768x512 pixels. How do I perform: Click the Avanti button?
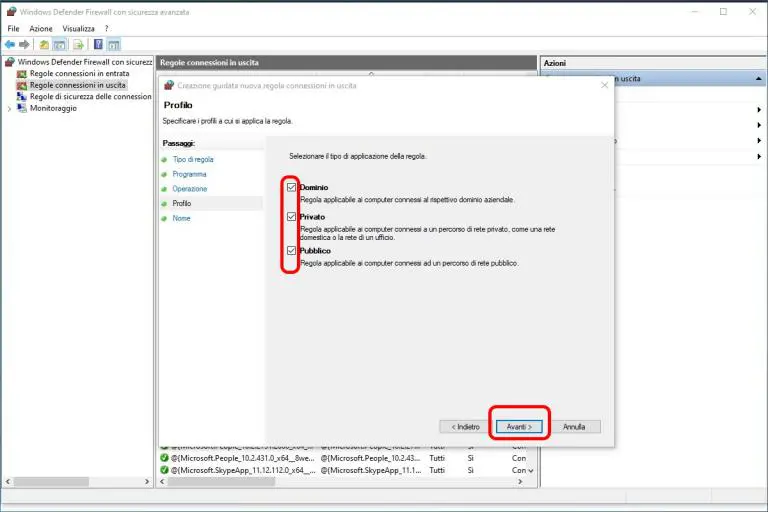click(519, 426)
